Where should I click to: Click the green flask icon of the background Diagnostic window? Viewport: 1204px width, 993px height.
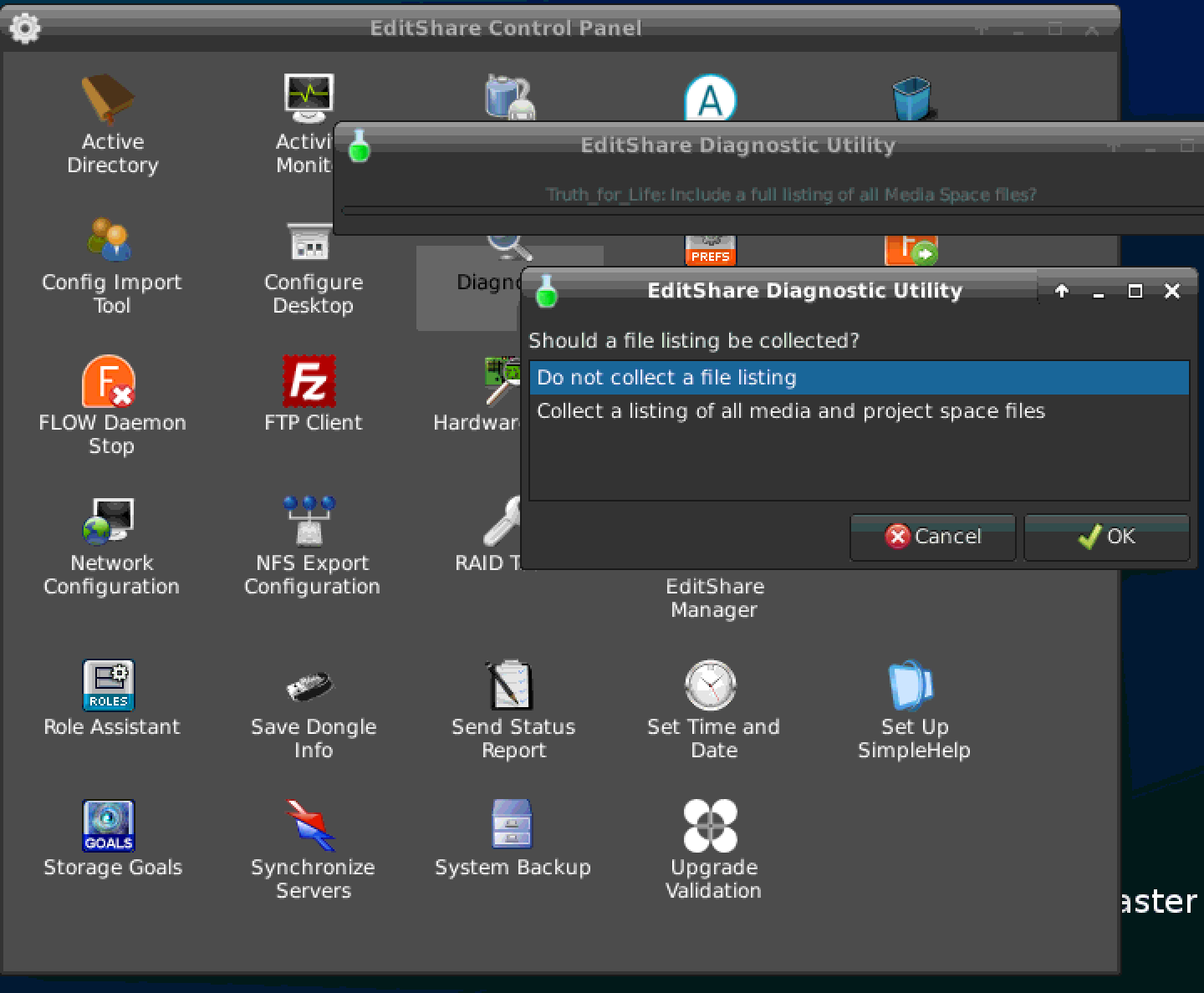coord(360,145)
